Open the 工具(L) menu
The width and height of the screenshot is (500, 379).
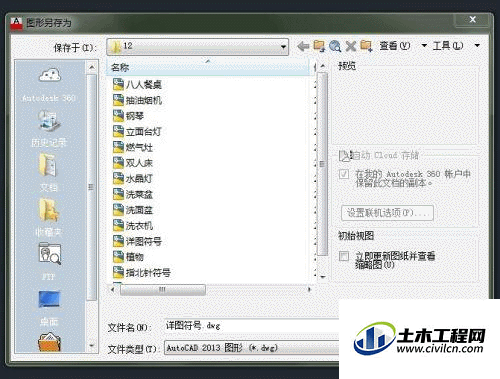pyautogui.click(x=448, y=46)
